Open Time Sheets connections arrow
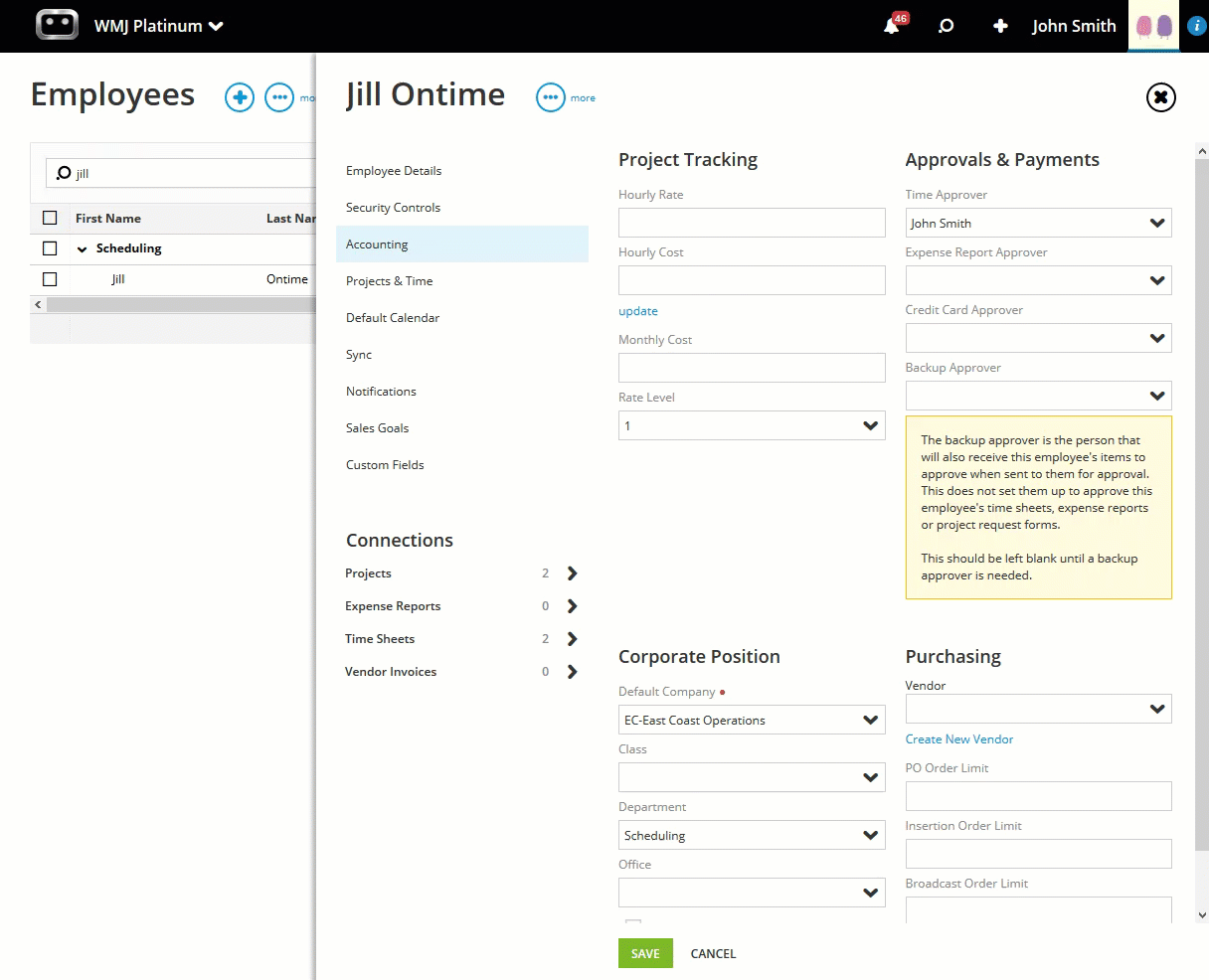This screenshot has height=980, width=1209. tap(572, 639)
